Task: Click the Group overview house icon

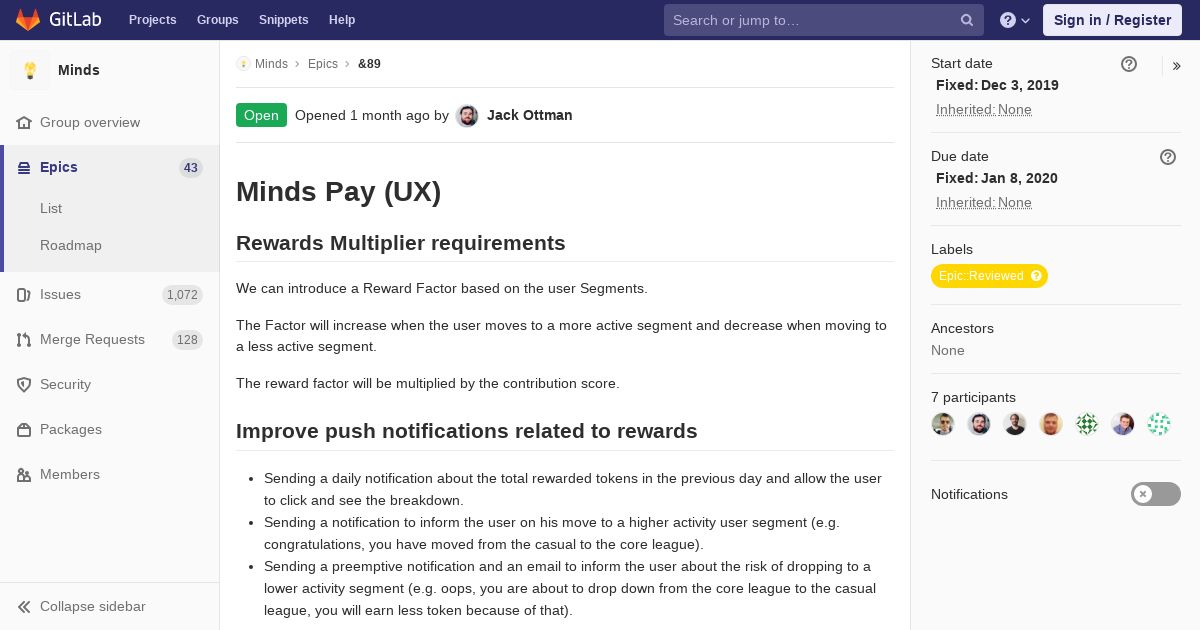Action: (24, 123)
